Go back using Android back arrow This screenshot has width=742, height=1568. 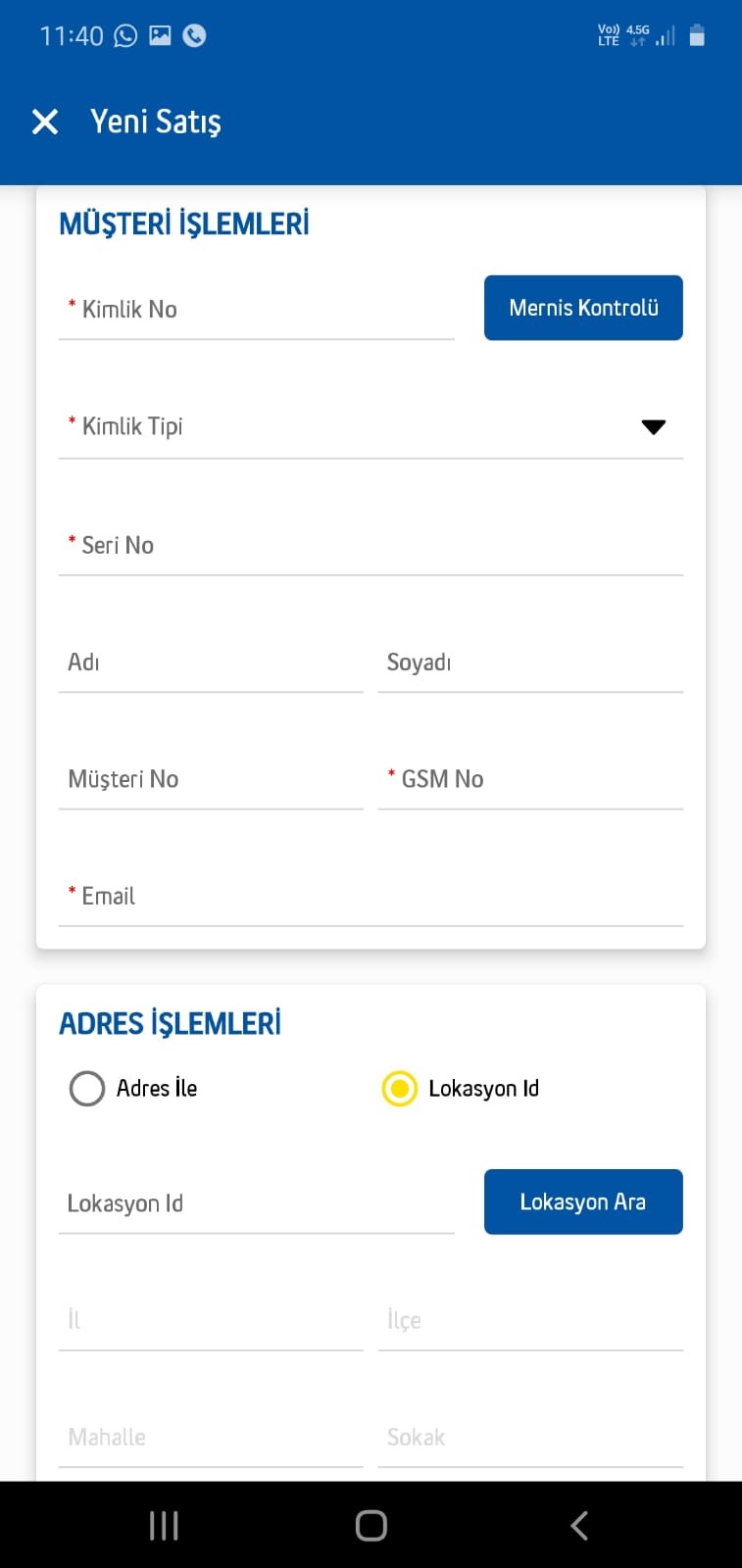[x=579, y=1525]
